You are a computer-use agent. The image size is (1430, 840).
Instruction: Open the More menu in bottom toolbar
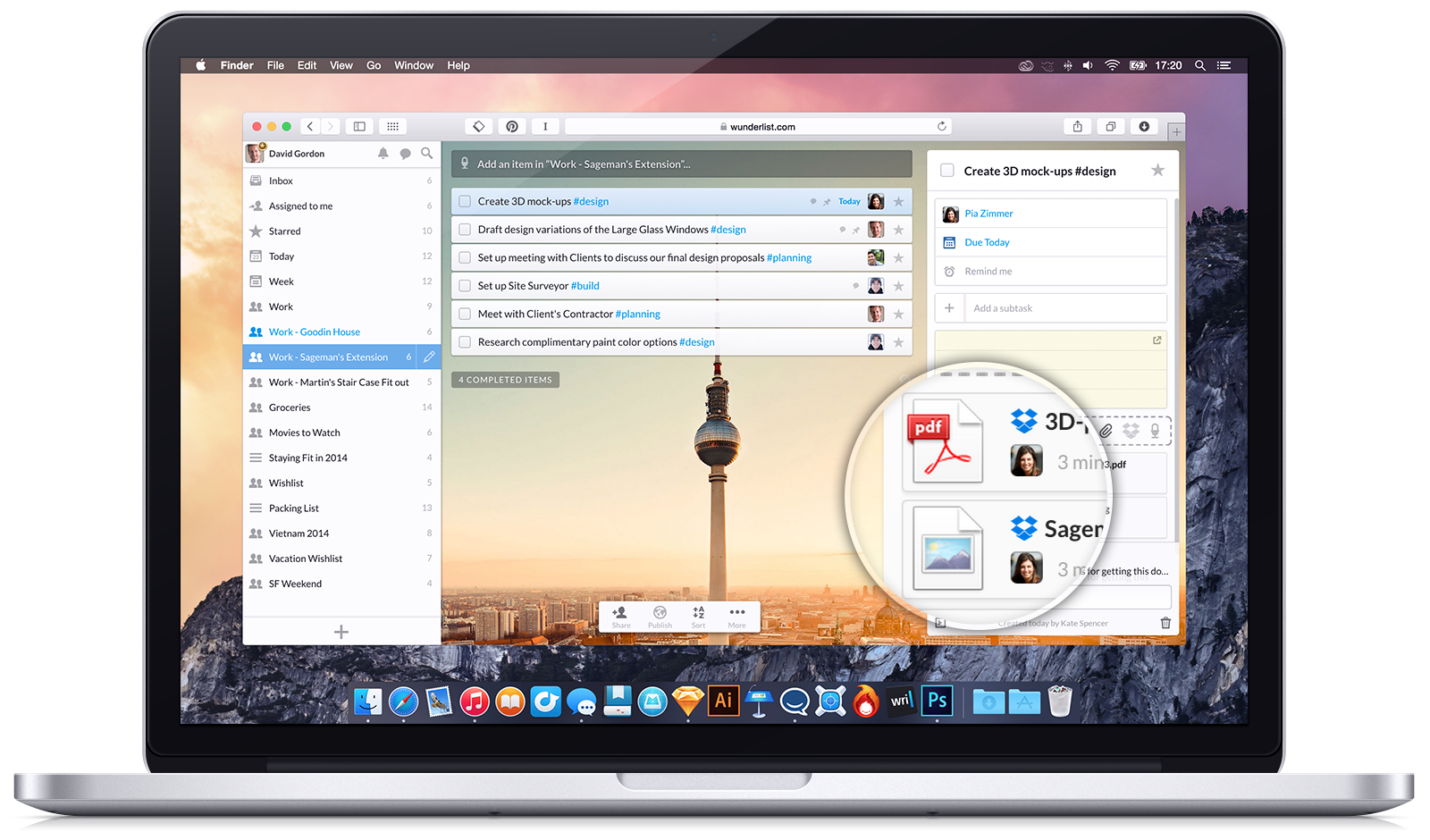[736, 617]
